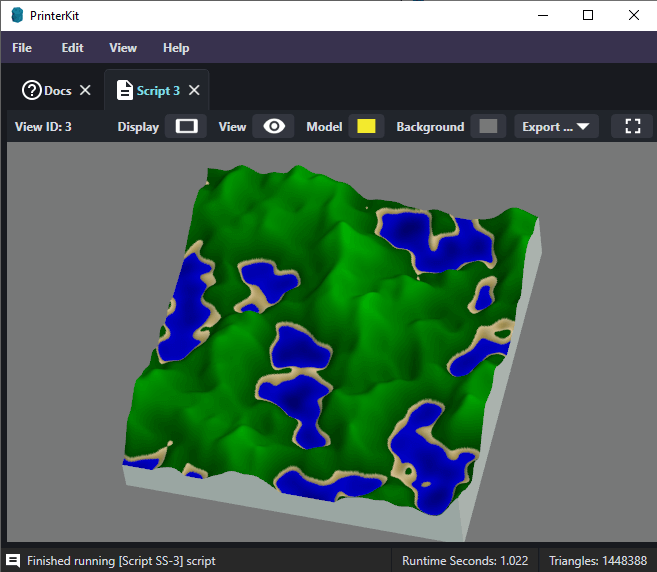This screenshot has height=572, width=657.
Task: Click 'Finished running [Script SS-3] script' status text
Action: [121, 561]
